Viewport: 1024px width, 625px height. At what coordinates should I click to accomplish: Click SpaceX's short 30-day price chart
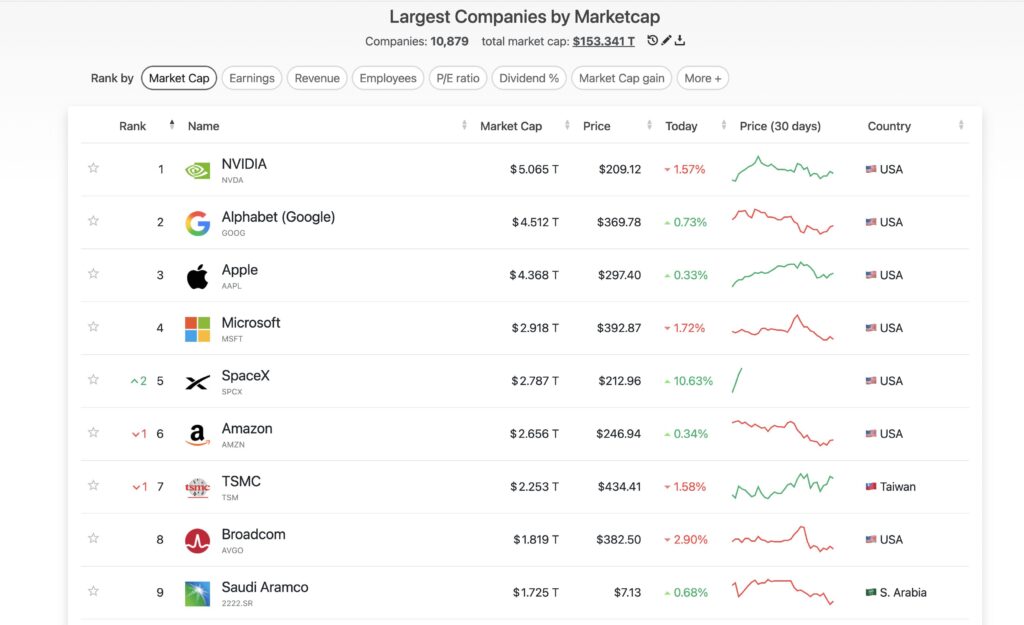[737, 381]
